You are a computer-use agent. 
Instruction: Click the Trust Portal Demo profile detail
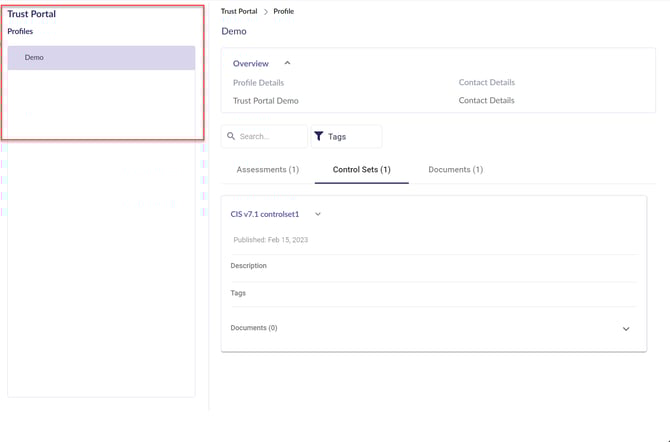265,101
